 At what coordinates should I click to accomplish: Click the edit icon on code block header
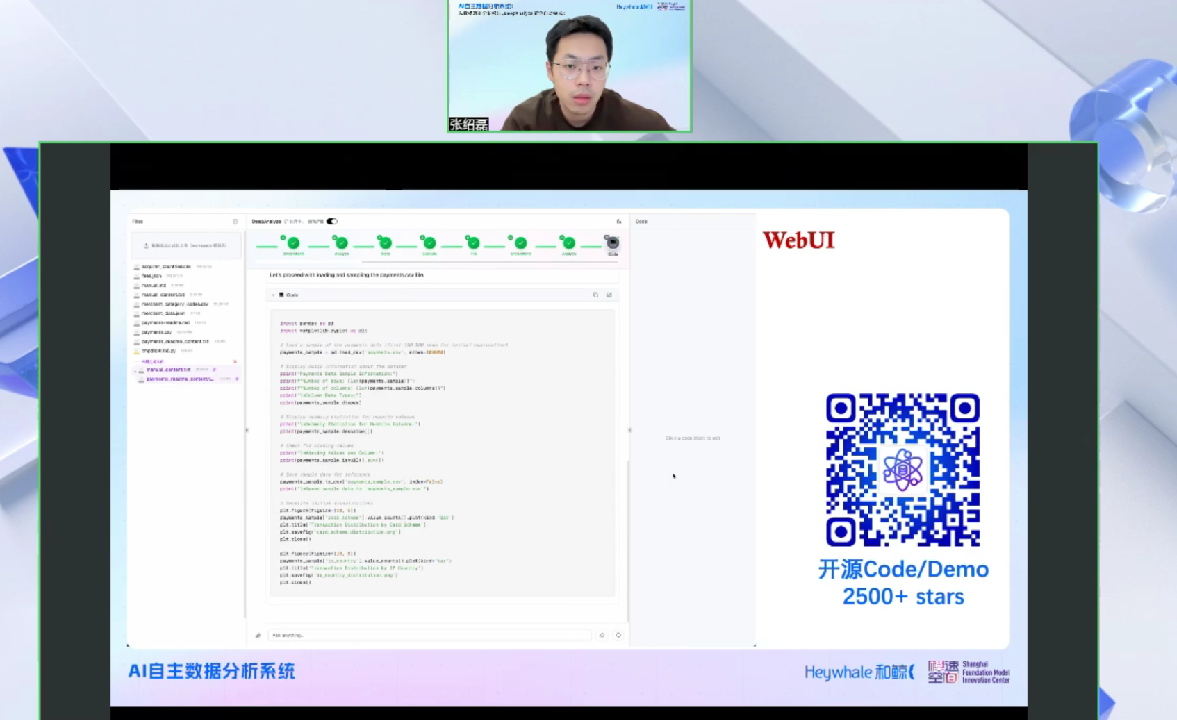609,295
